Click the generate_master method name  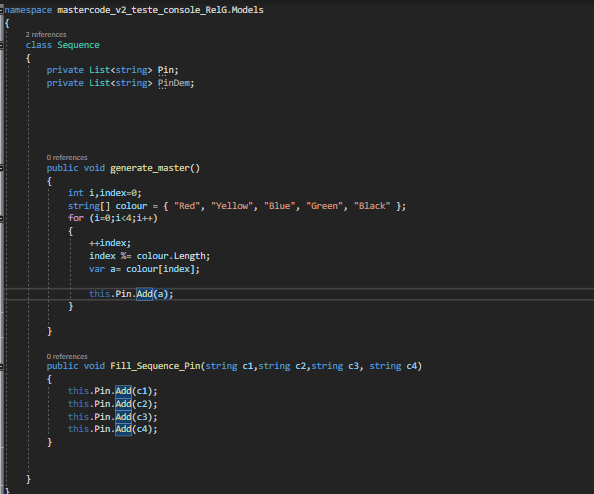click(x=150, y=168)
